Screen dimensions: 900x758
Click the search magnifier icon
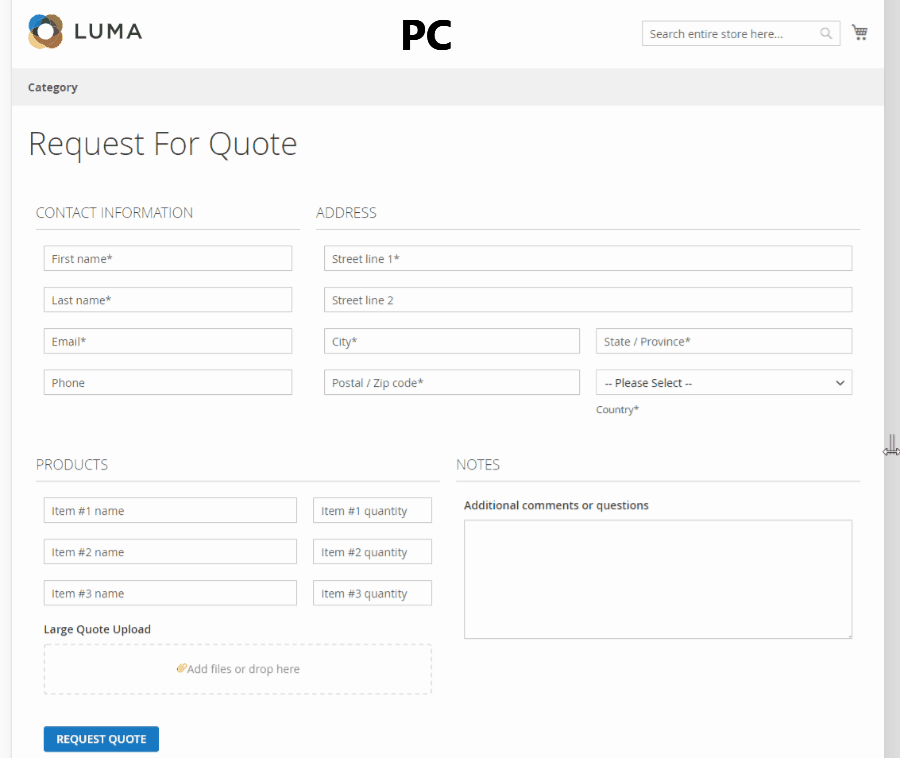click(826, 33)
